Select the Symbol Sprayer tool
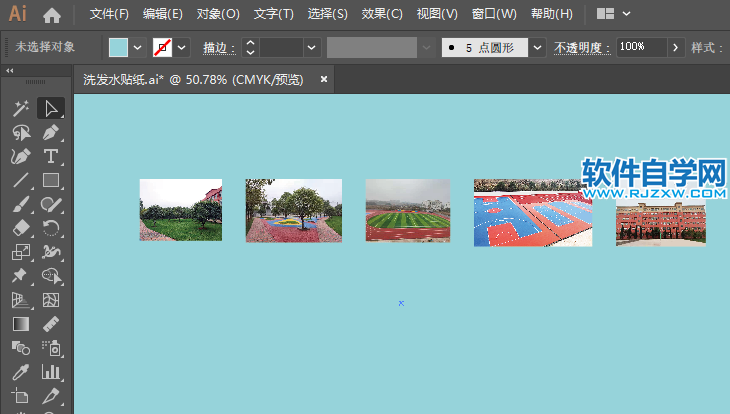Screen dimensions: 730x414 click(x=51, y=348)
